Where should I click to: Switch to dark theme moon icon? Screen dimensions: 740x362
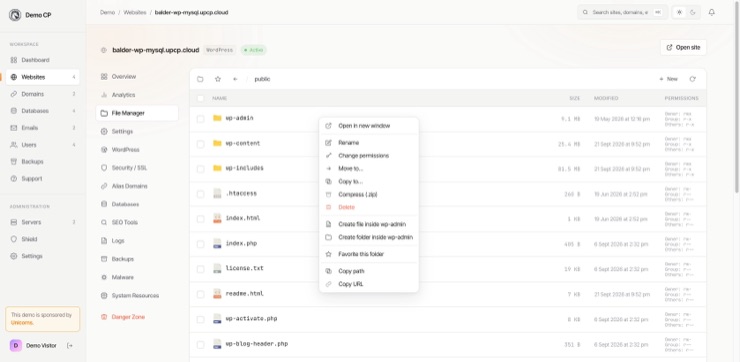point(693,13)
